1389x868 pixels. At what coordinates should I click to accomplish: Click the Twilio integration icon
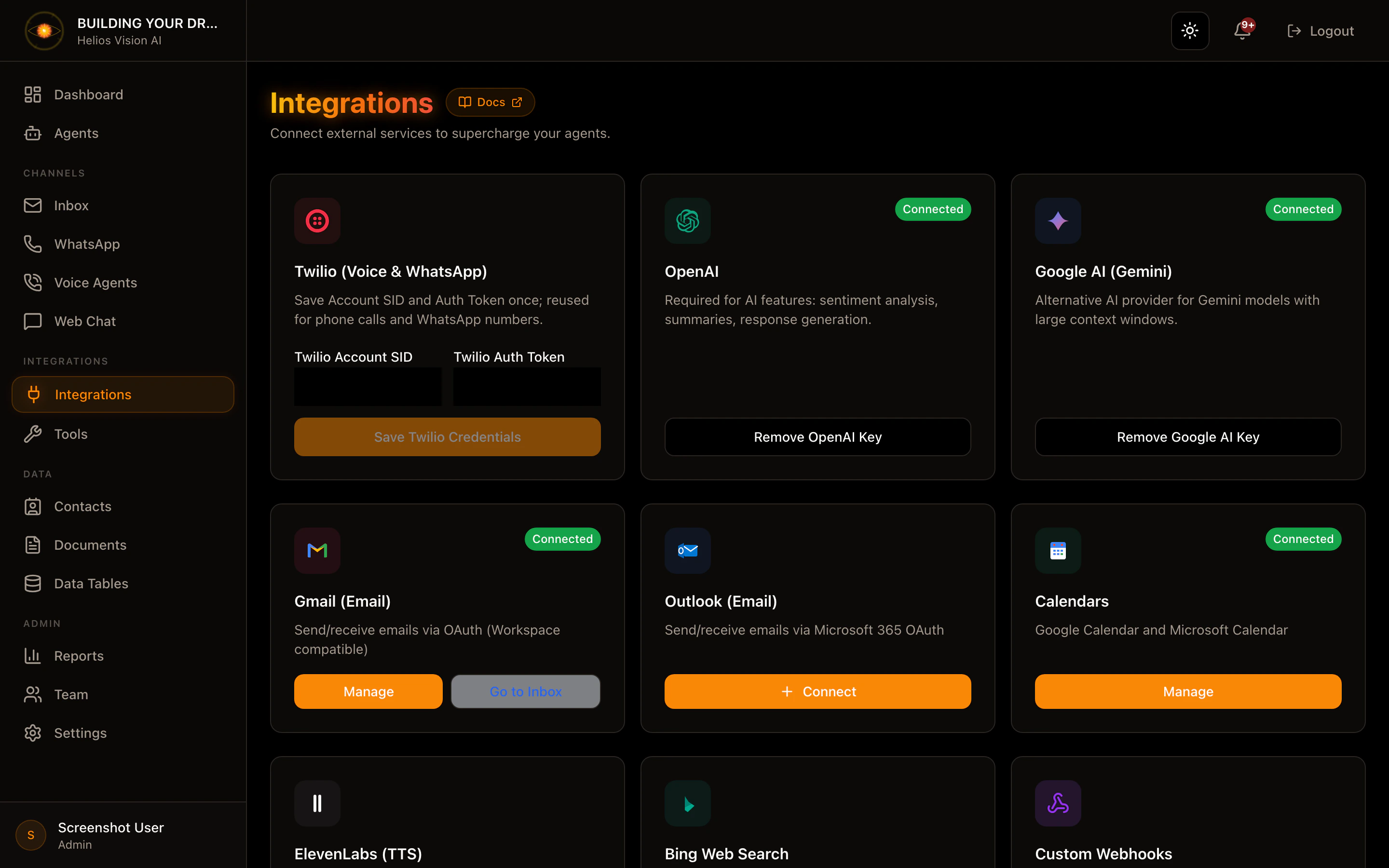pyautogui.click(x=317, y=220)
